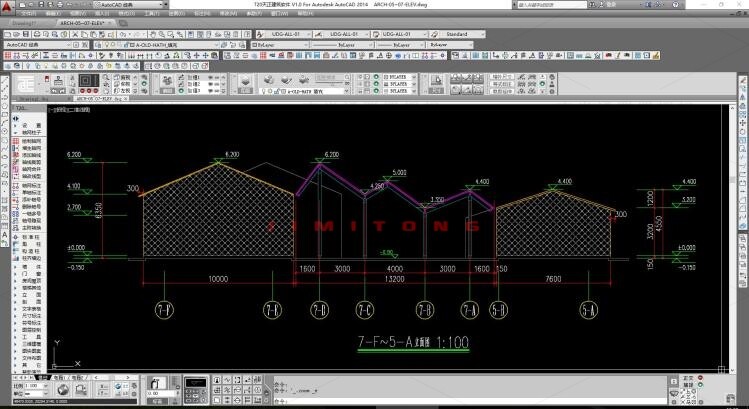The width and height of the screenshot is (749, 409).
Task: Open the Table Style manager icon
Action: 376,34
